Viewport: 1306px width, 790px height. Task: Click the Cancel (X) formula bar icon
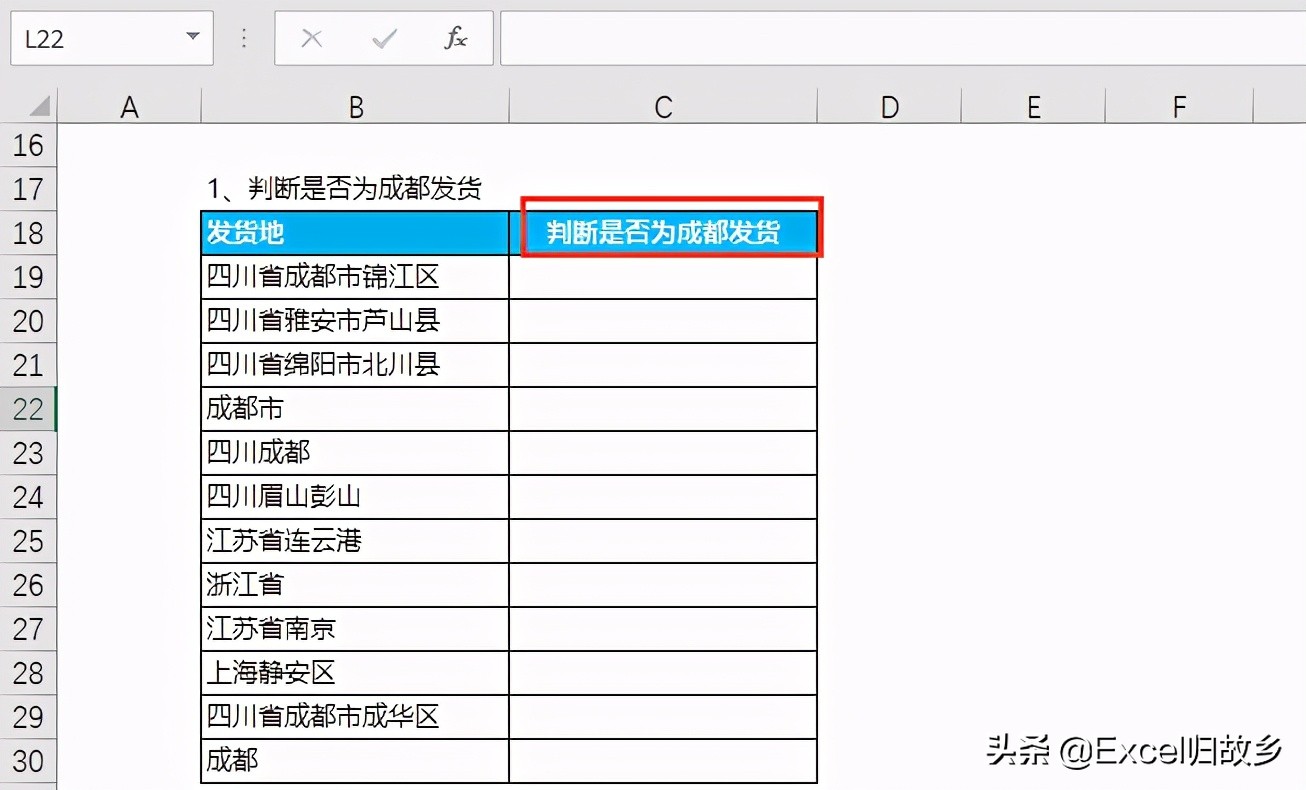pyautogui.click(x=312, y=39)
